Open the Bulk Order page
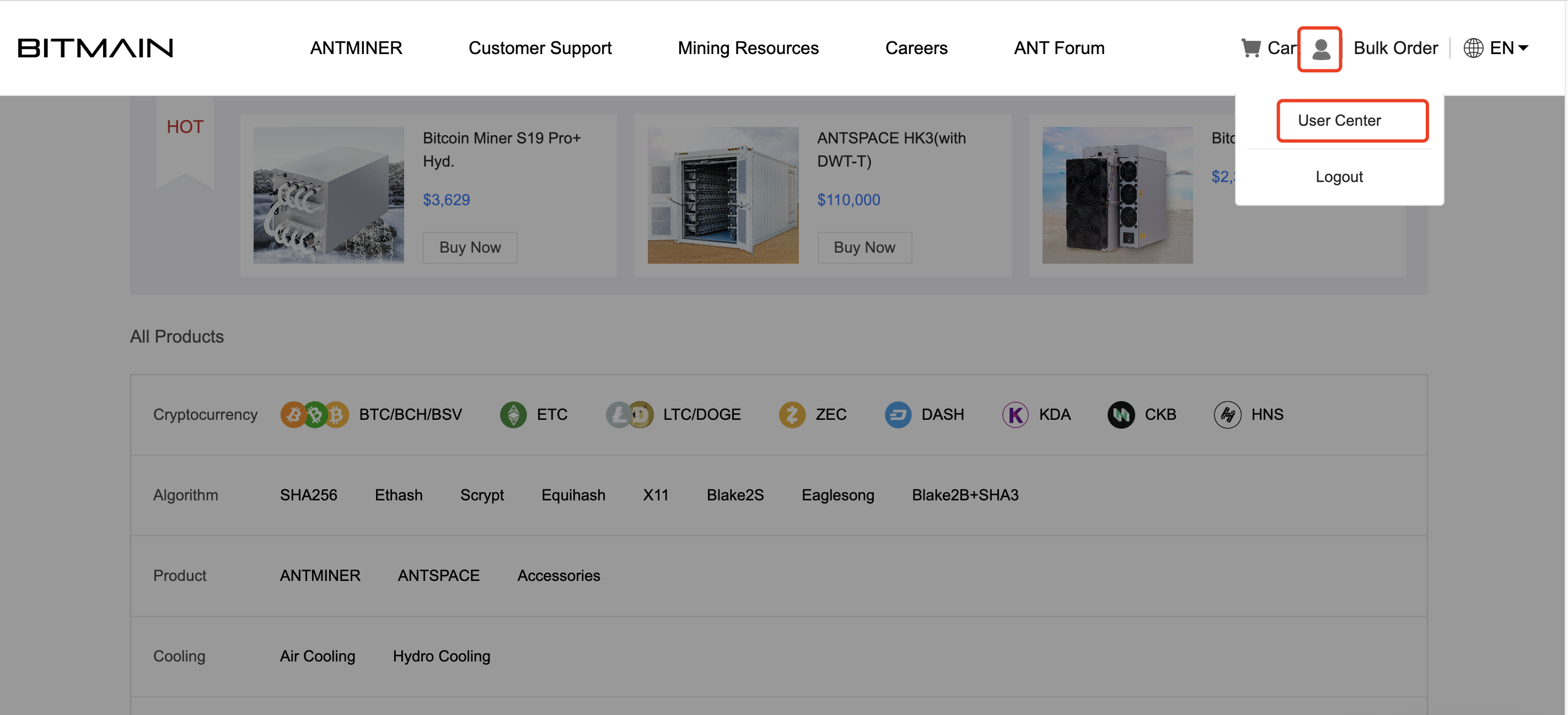 [x=1395, y=48]
